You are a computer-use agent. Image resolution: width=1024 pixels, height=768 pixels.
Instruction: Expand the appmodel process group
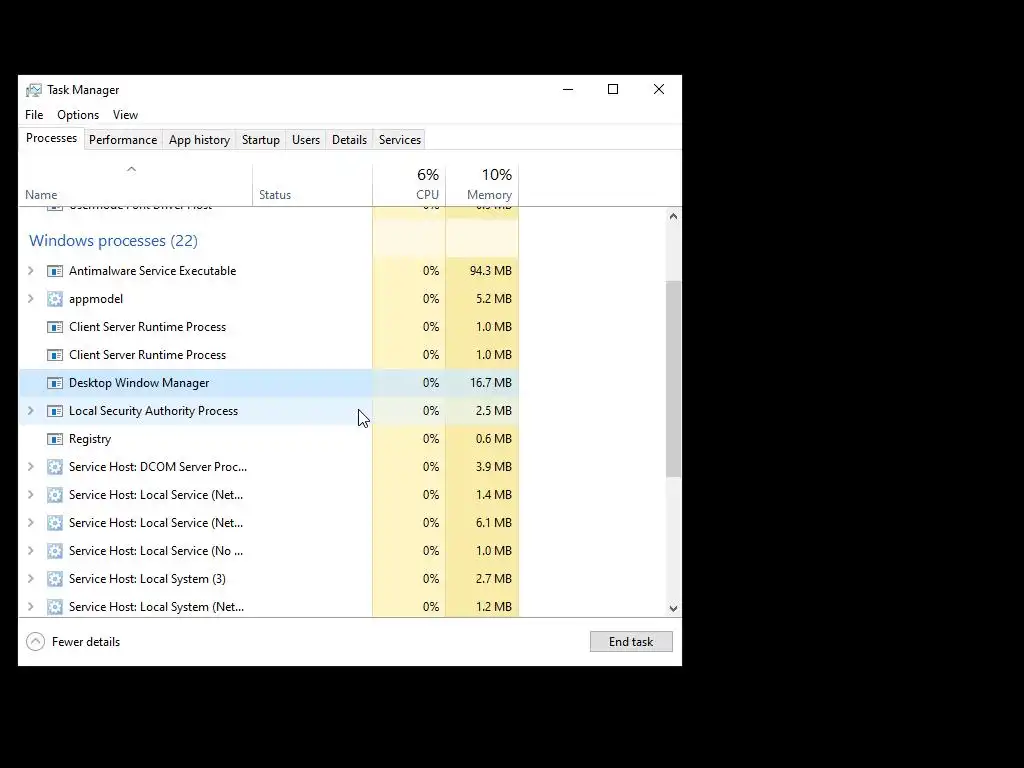click(x=31, y=299)
